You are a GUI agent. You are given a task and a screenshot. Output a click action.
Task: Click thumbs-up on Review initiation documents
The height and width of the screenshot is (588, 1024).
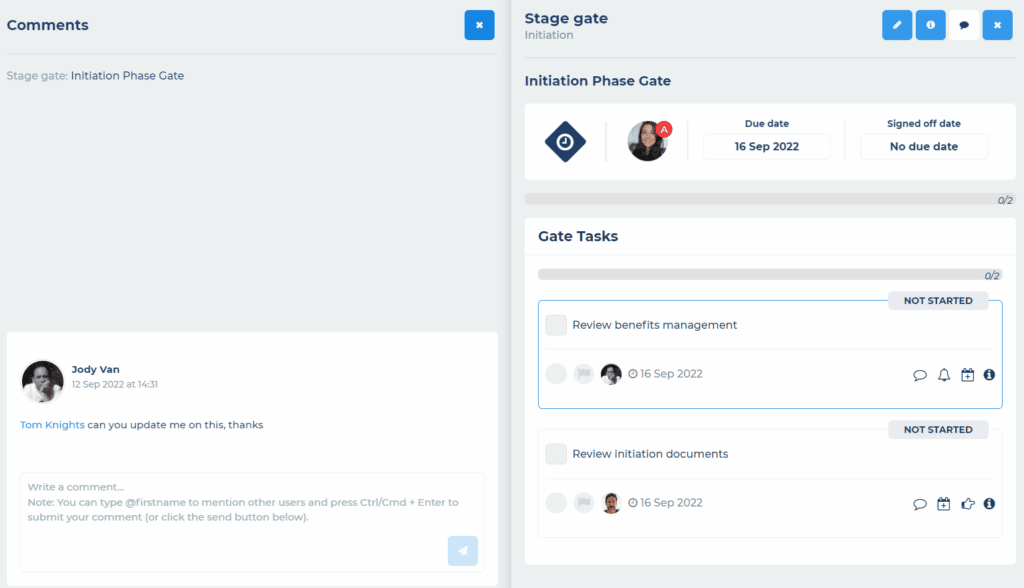tap(968, 504)
